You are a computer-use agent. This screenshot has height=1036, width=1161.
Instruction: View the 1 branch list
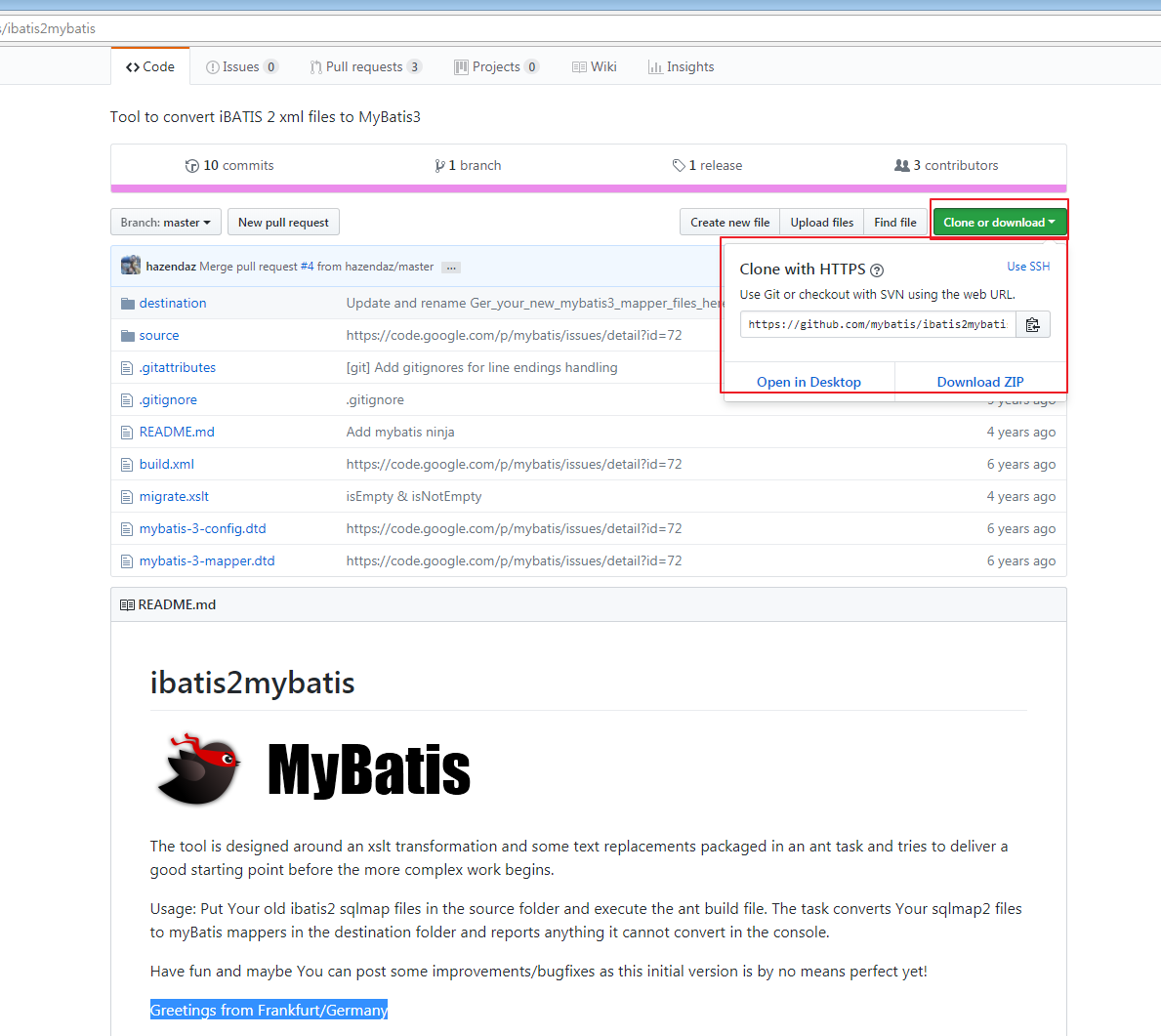coord(468,165)
